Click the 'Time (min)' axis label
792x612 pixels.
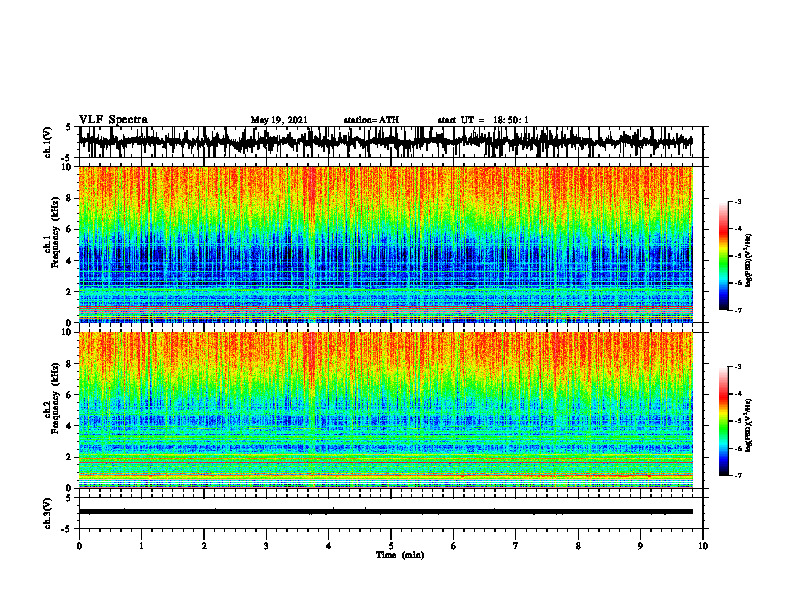[x=400, y=555]
